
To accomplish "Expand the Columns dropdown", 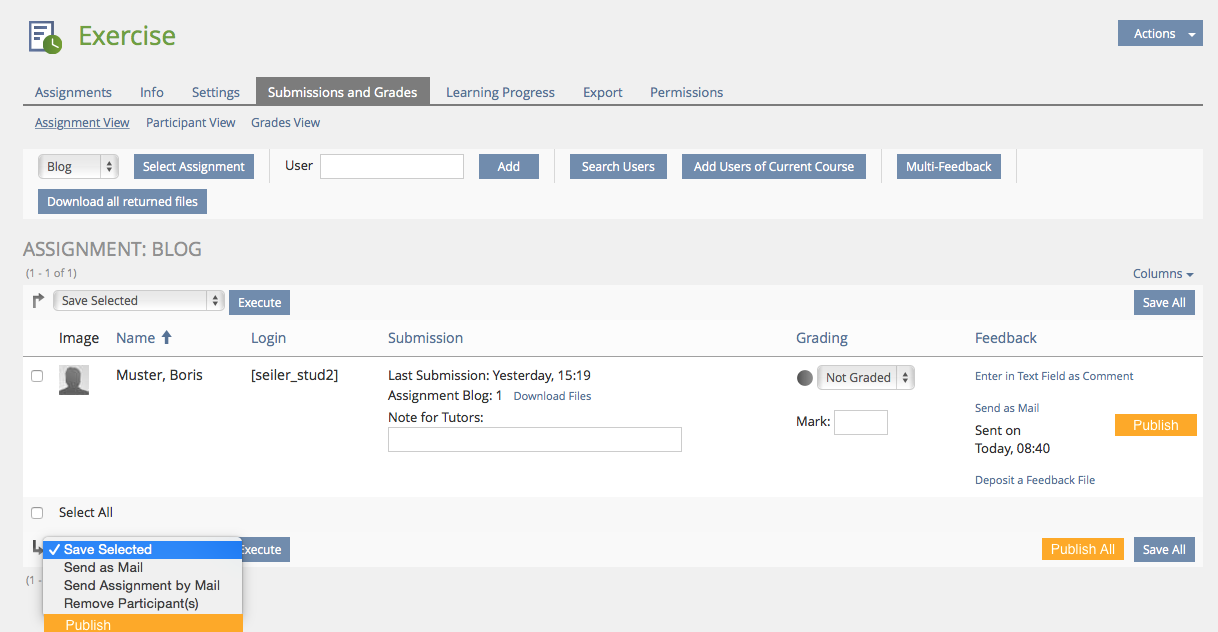I will click(1162, 274).
